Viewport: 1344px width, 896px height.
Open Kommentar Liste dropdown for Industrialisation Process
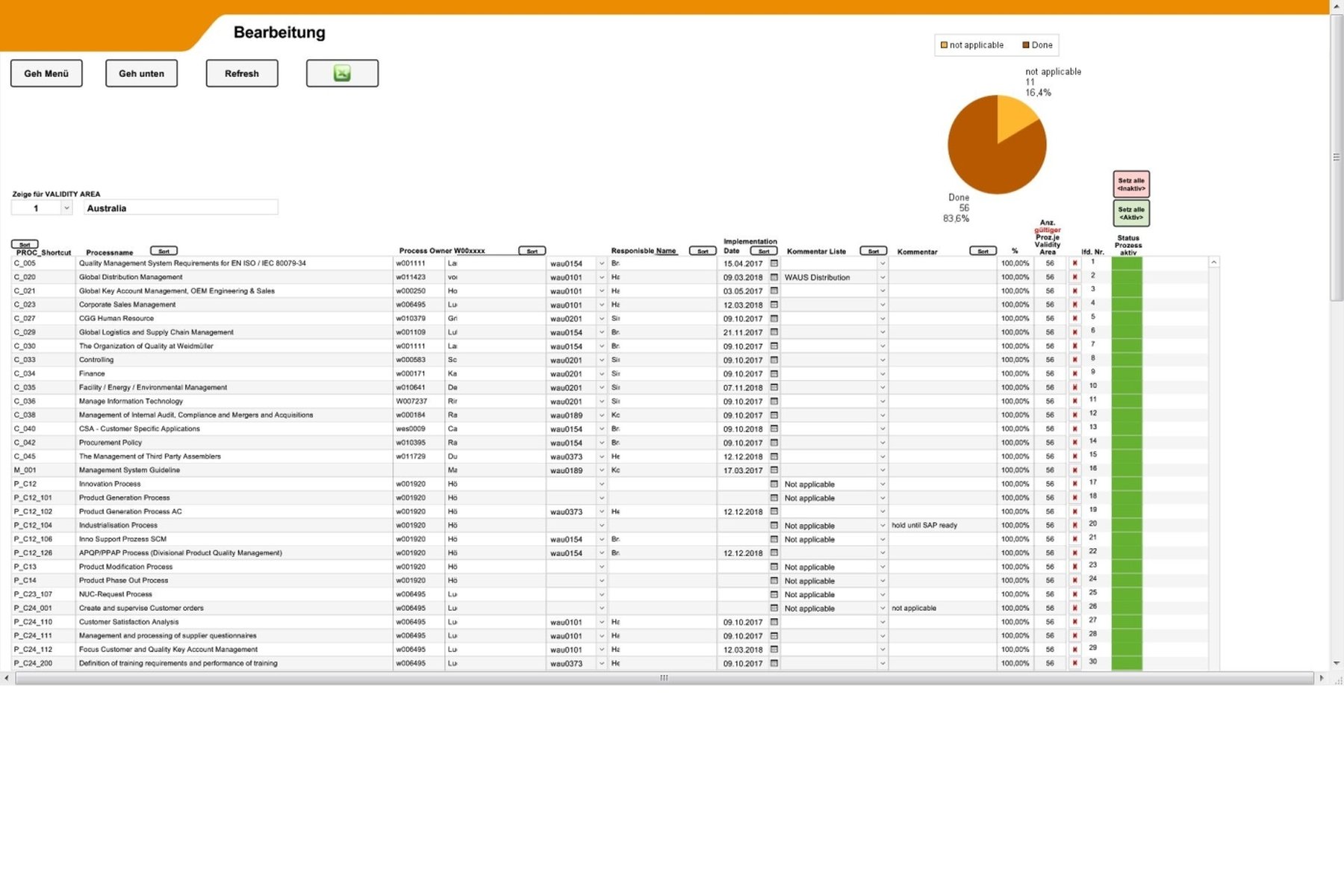click(882, 525)
